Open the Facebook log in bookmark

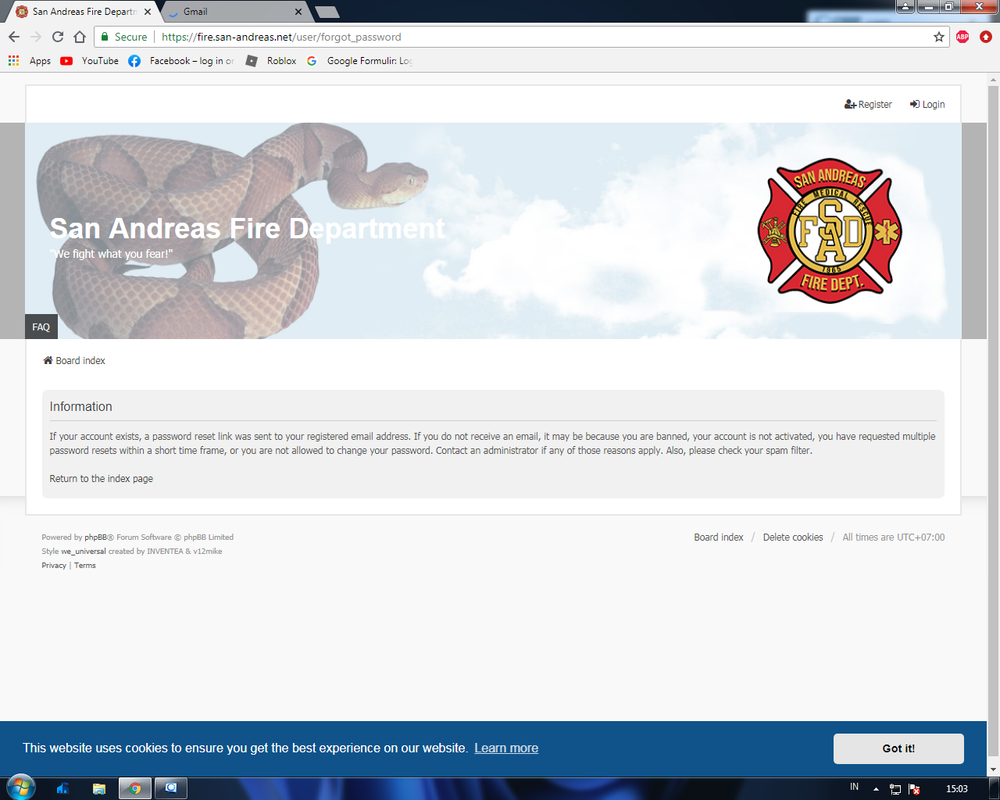click(x=181, y=61)
